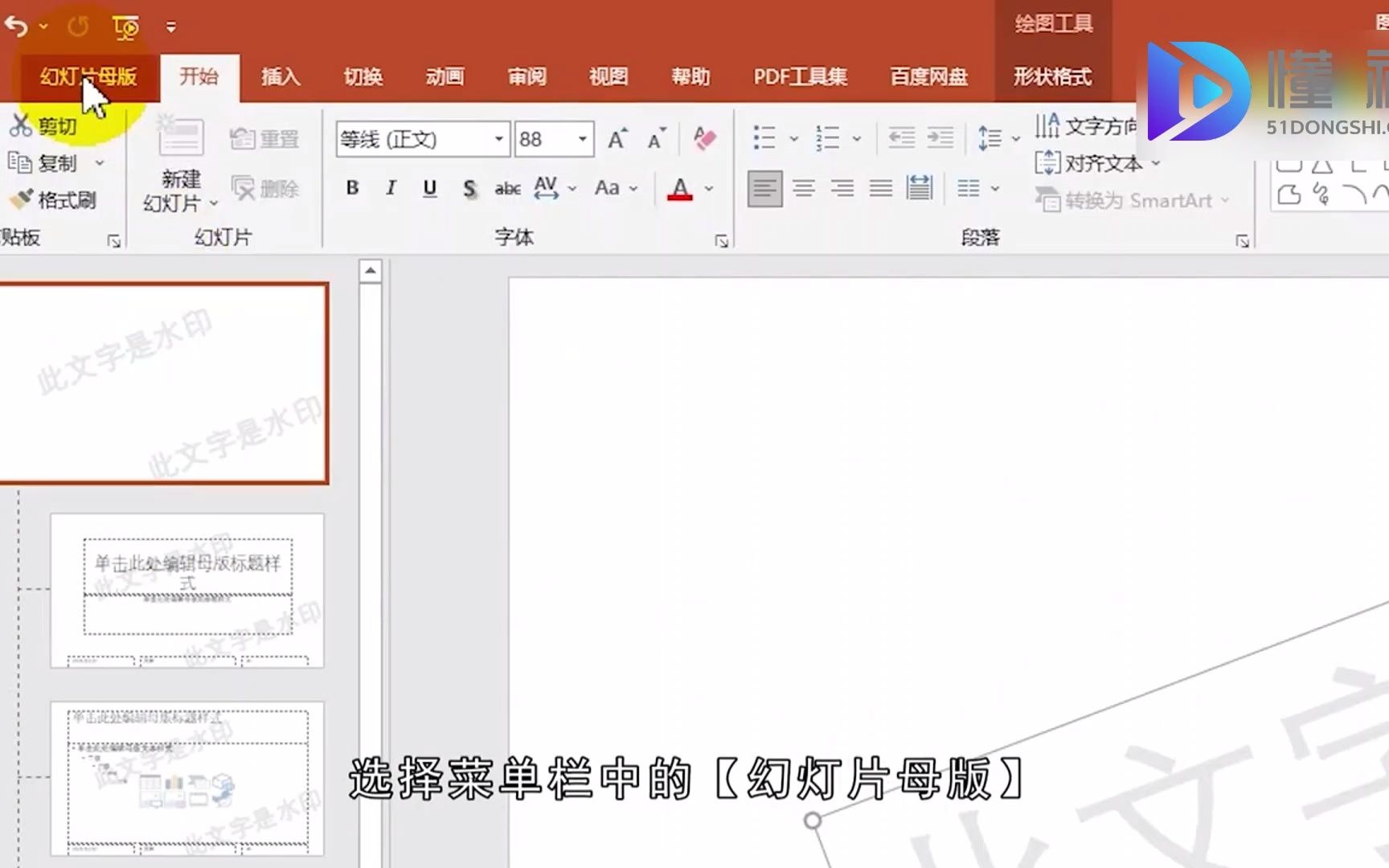1389x868 pixels.
Task: Toggle numbered list formatting
Action: click(x=828, y=137)
